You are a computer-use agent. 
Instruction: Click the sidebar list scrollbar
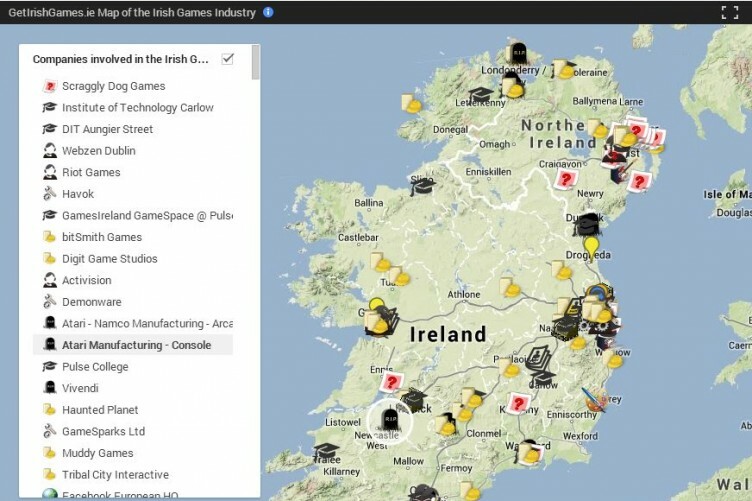tap(256, 62)
